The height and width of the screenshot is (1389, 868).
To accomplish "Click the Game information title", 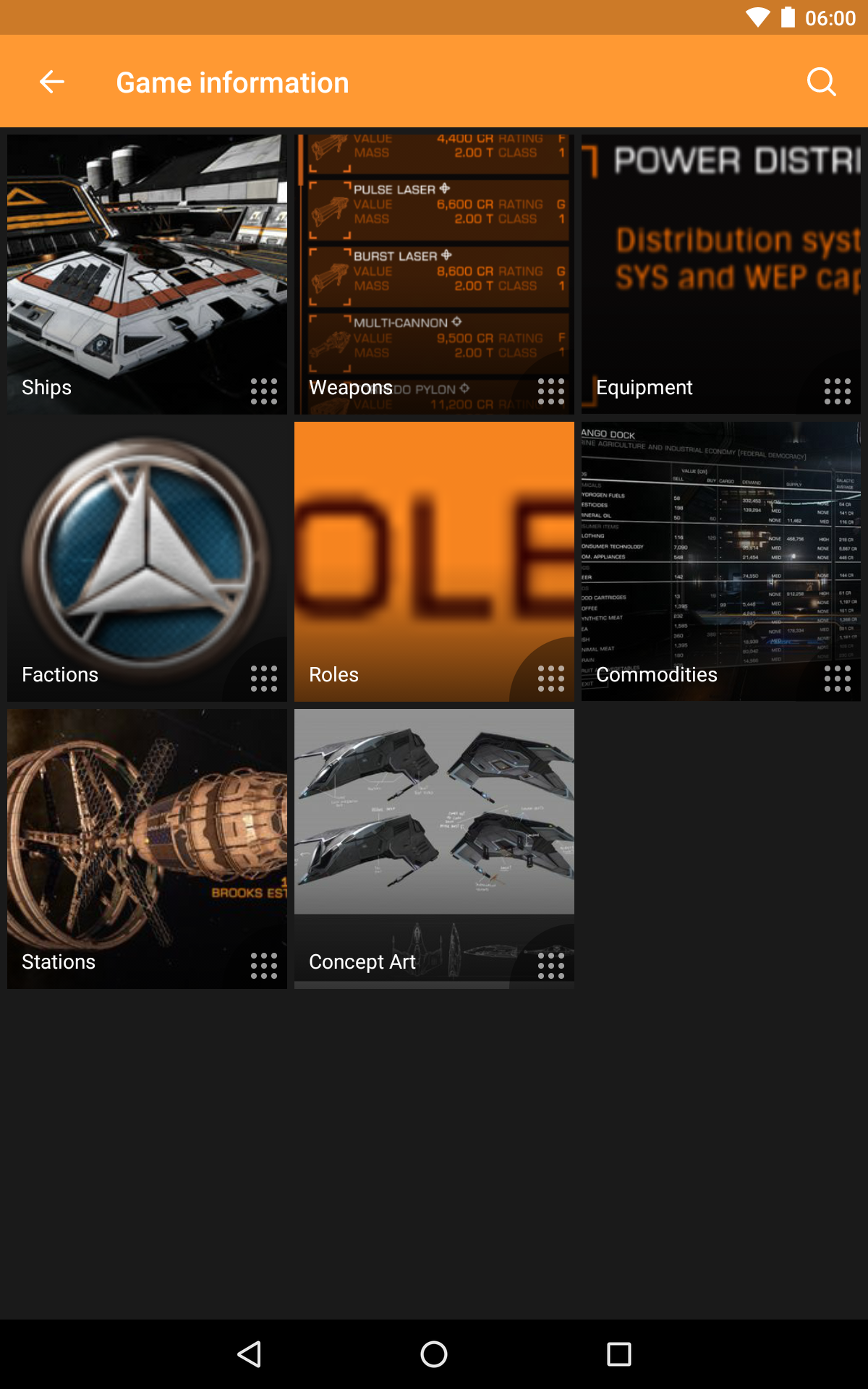I will [233, 82].
